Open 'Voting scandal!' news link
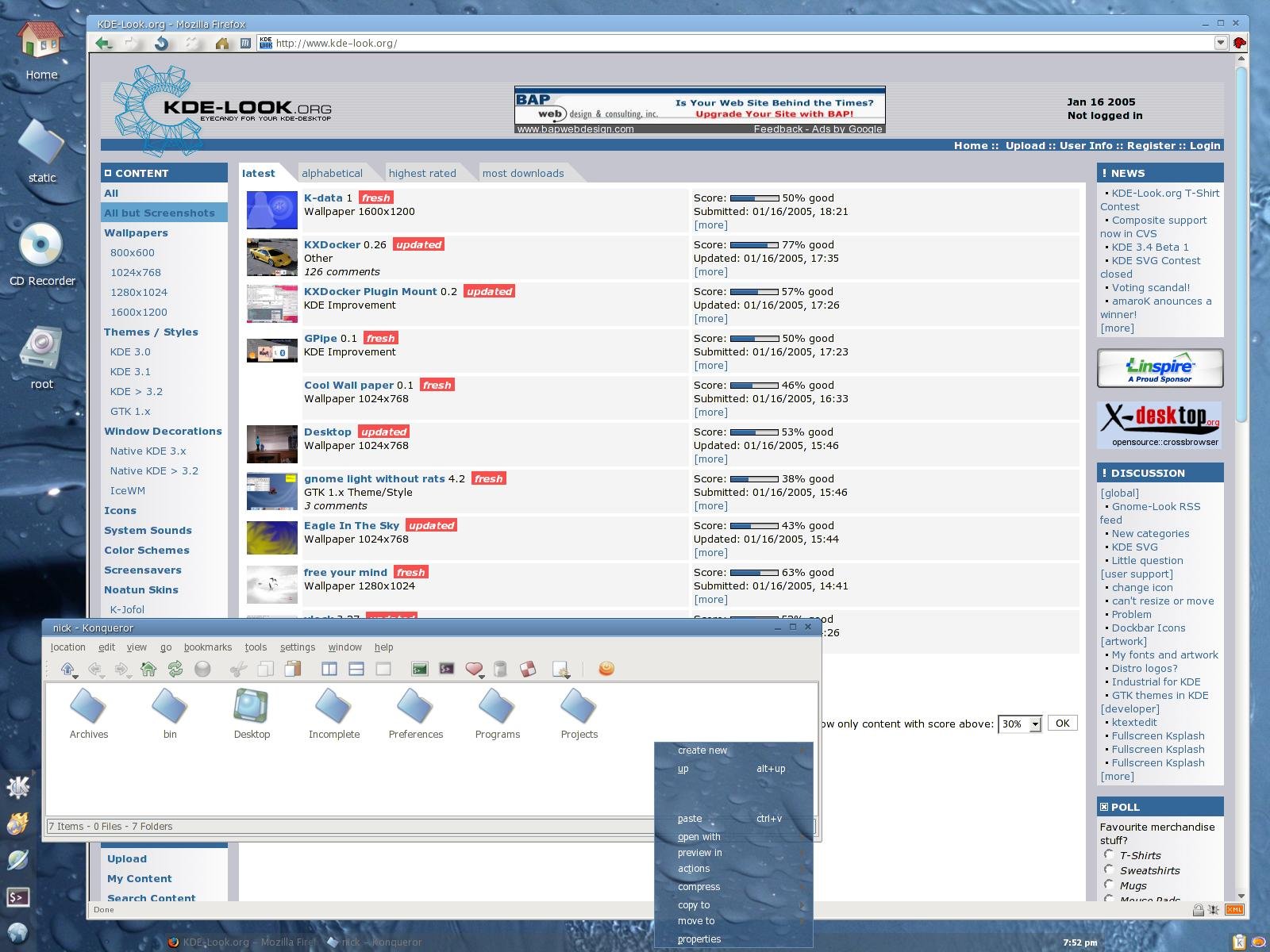Screen dimensions: 1270x952 [x=1150, y=287]
